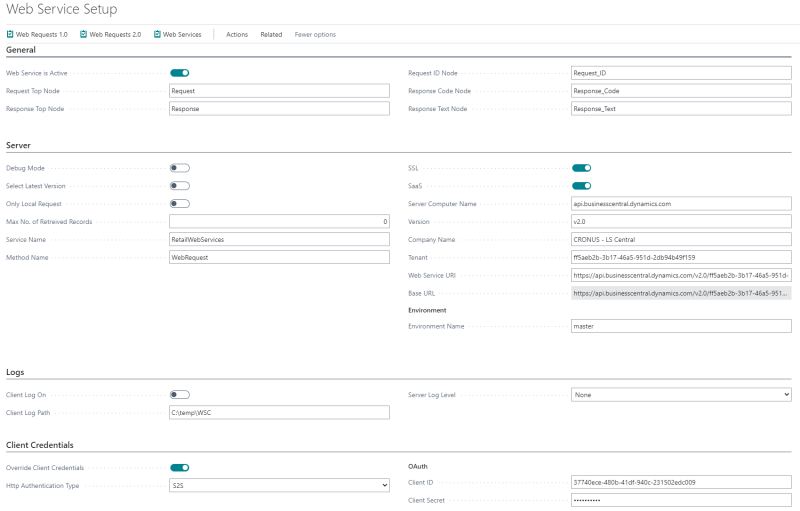Click the Client Secret field
The image size is (800, 511).
[x=681, y=500]
